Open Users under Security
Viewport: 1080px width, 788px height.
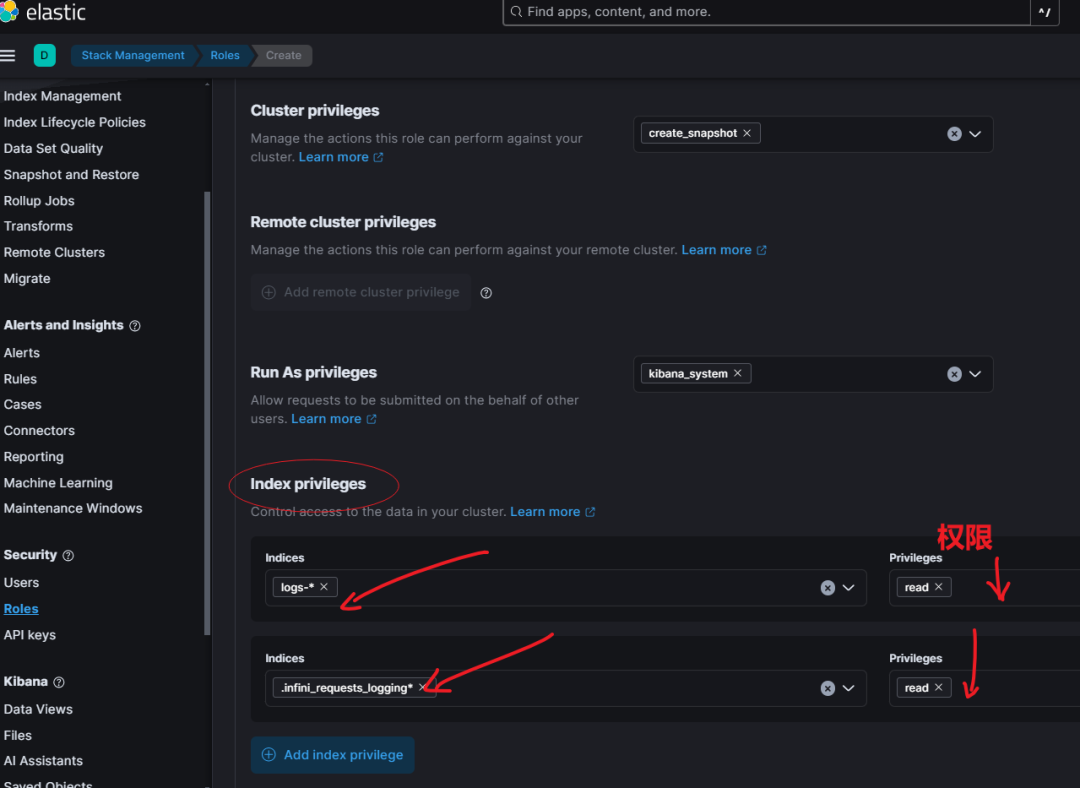21,583
